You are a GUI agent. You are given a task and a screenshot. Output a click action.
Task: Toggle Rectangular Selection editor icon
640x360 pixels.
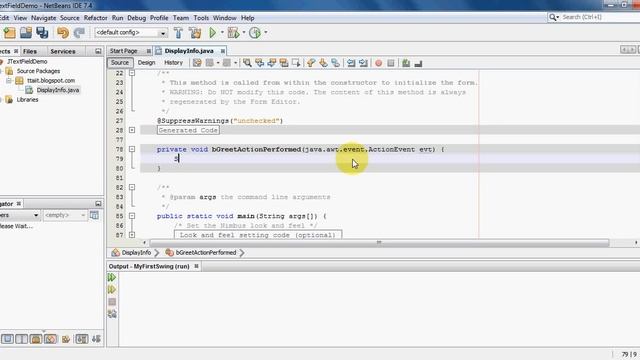[x=296, y=63]
